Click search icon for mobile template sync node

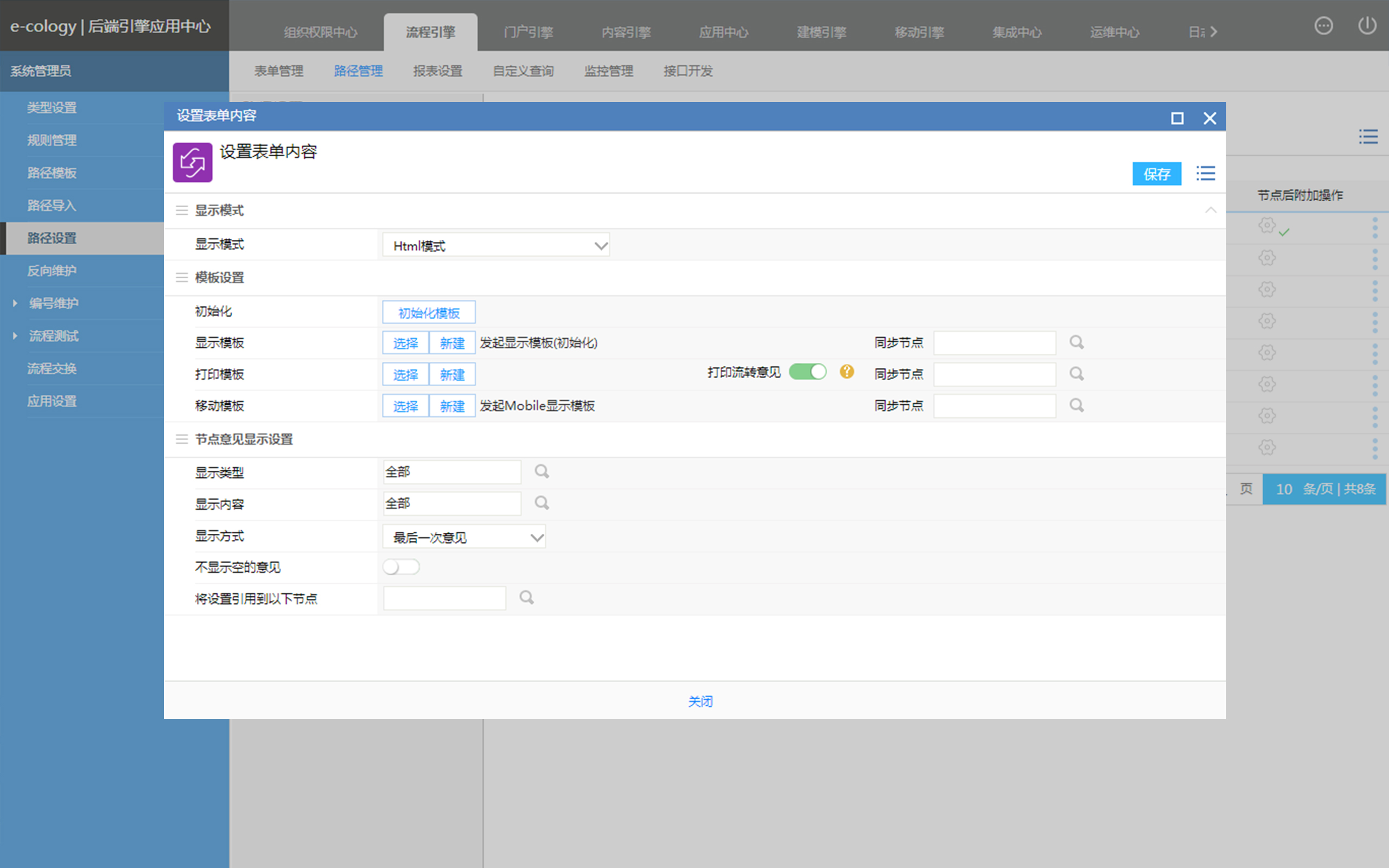pyautogui.click(x=1076, y=405)
